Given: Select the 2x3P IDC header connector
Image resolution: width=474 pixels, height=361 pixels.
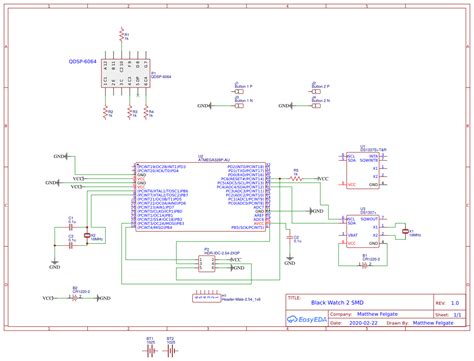Looking at the screenshot, I should tap(207, 263).
